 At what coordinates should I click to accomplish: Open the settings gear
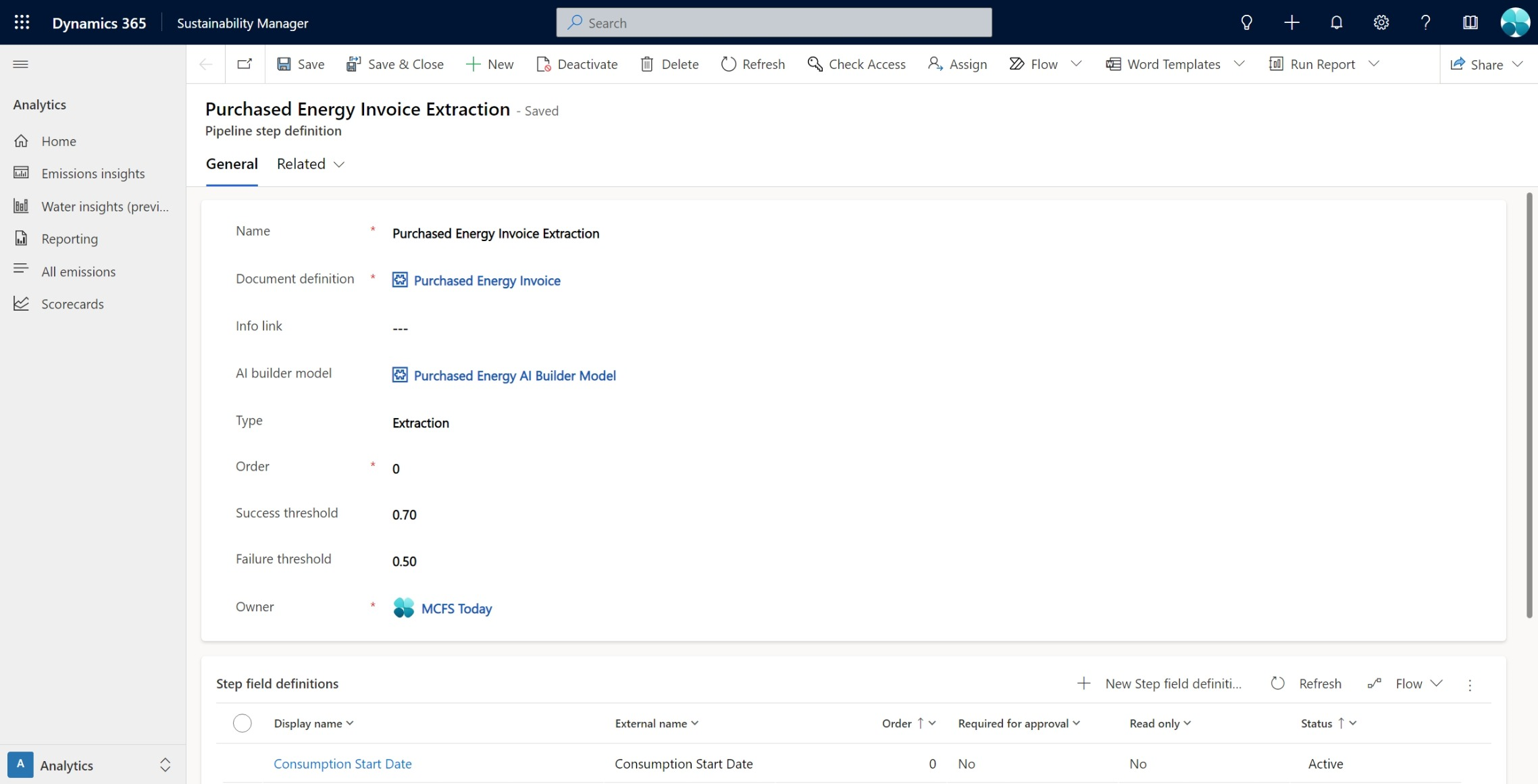[1381, 22]
